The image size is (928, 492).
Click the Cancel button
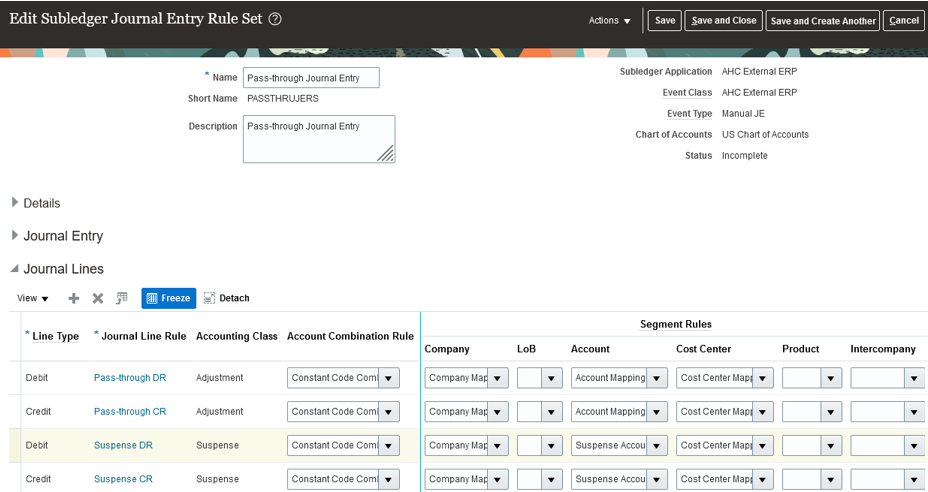pos(903,21)
